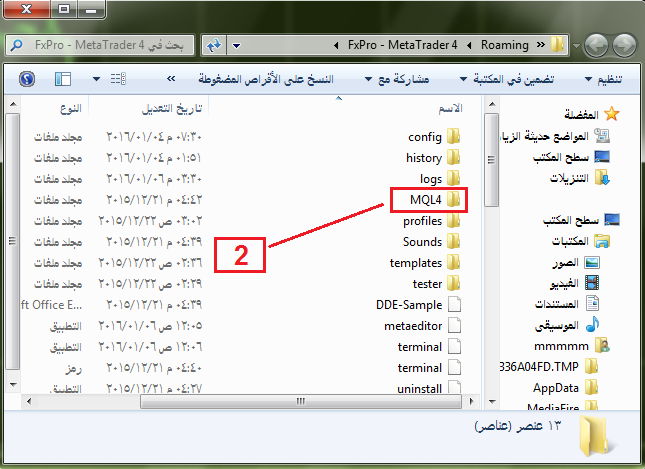
Task: Expand the recent pages dropdown beside back button
Action: 576,46
